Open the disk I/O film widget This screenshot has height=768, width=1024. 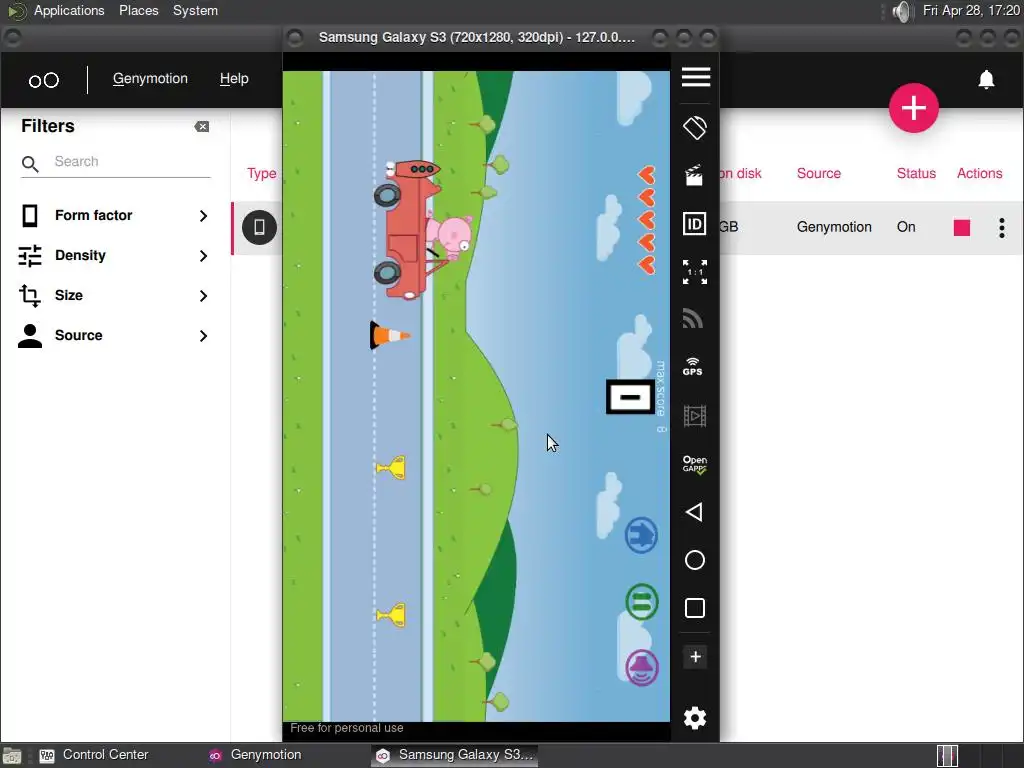coord(694,416)
